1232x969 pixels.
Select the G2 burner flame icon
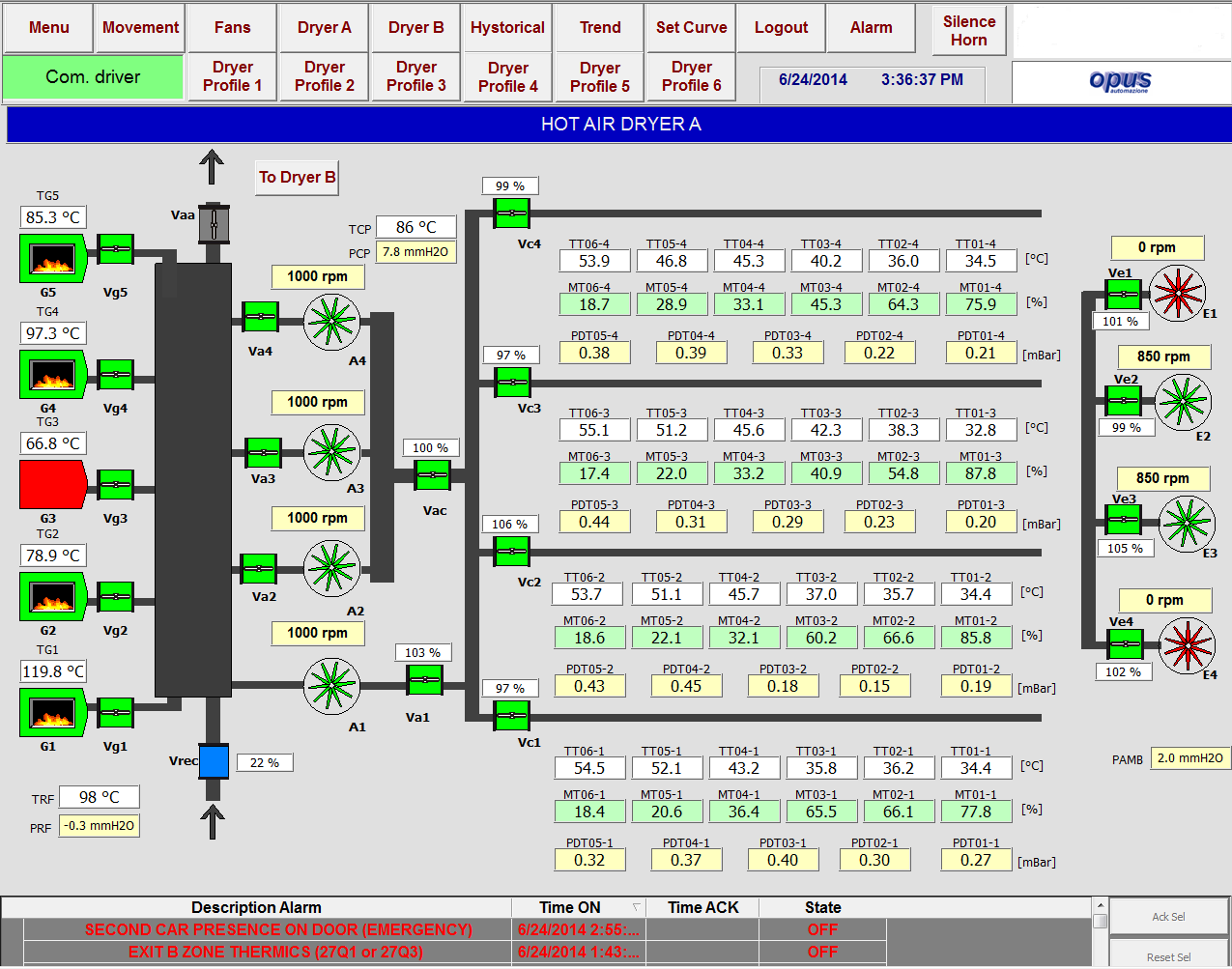coord(53,597)
